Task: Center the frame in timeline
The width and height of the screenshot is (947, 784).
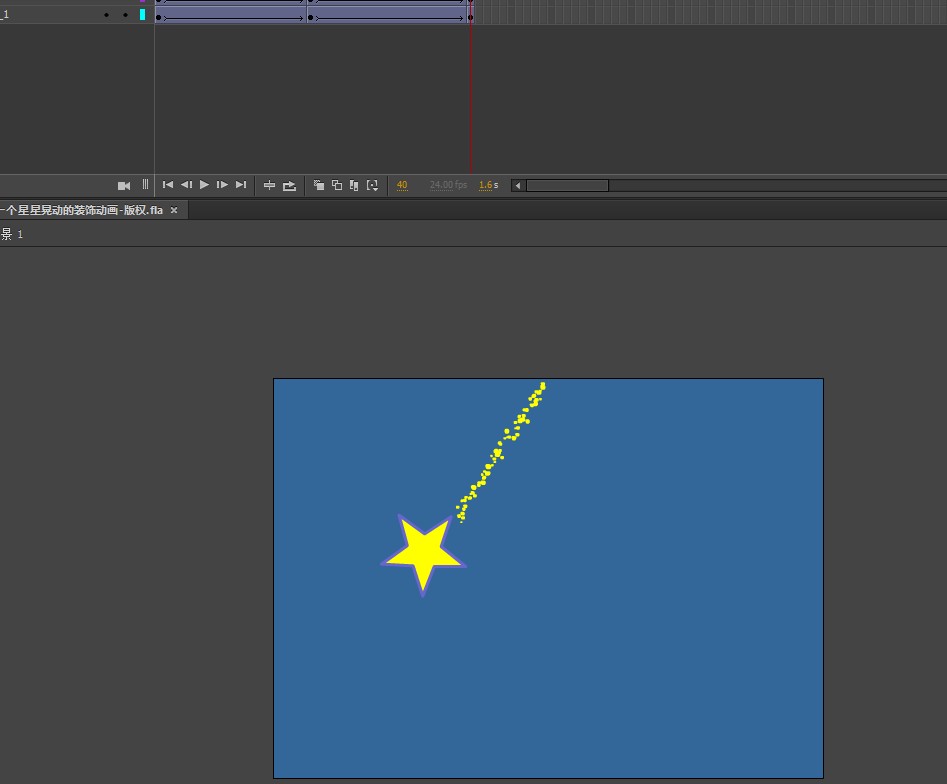Action: (269, 185)
